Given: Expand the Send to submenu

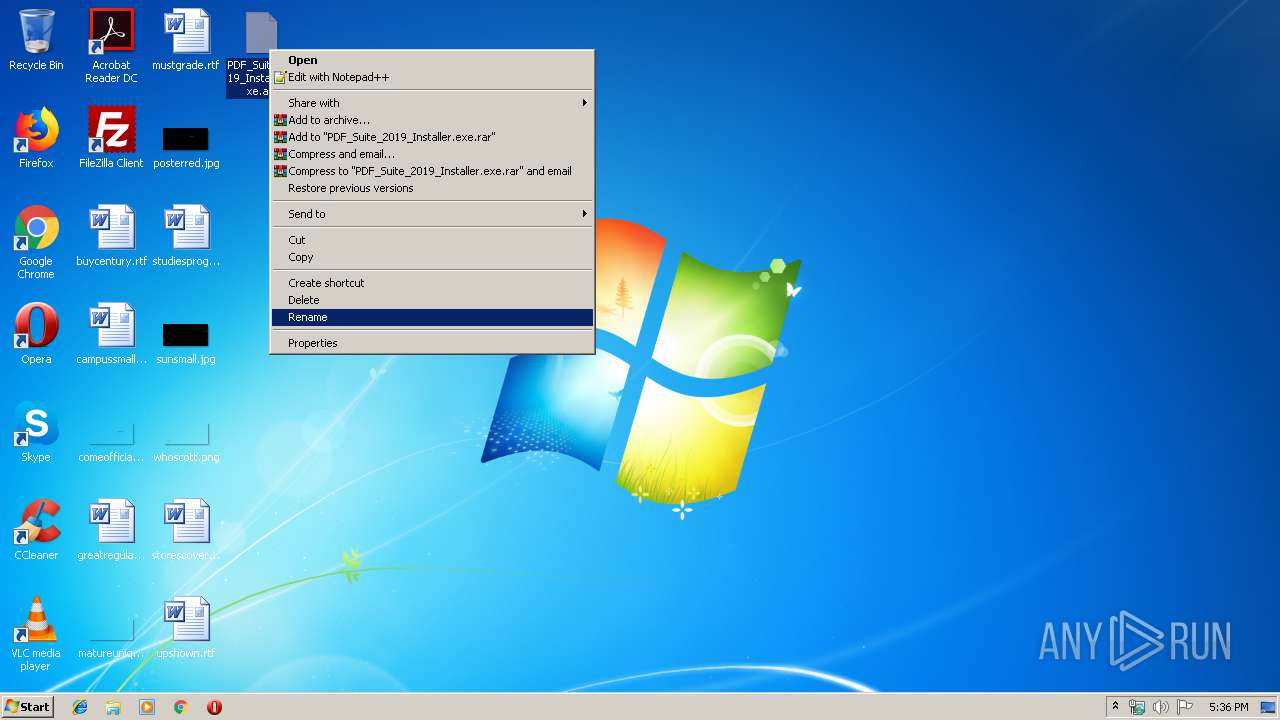Looking at the screenshot, I should pyautogui.click(x=432, y=214).
